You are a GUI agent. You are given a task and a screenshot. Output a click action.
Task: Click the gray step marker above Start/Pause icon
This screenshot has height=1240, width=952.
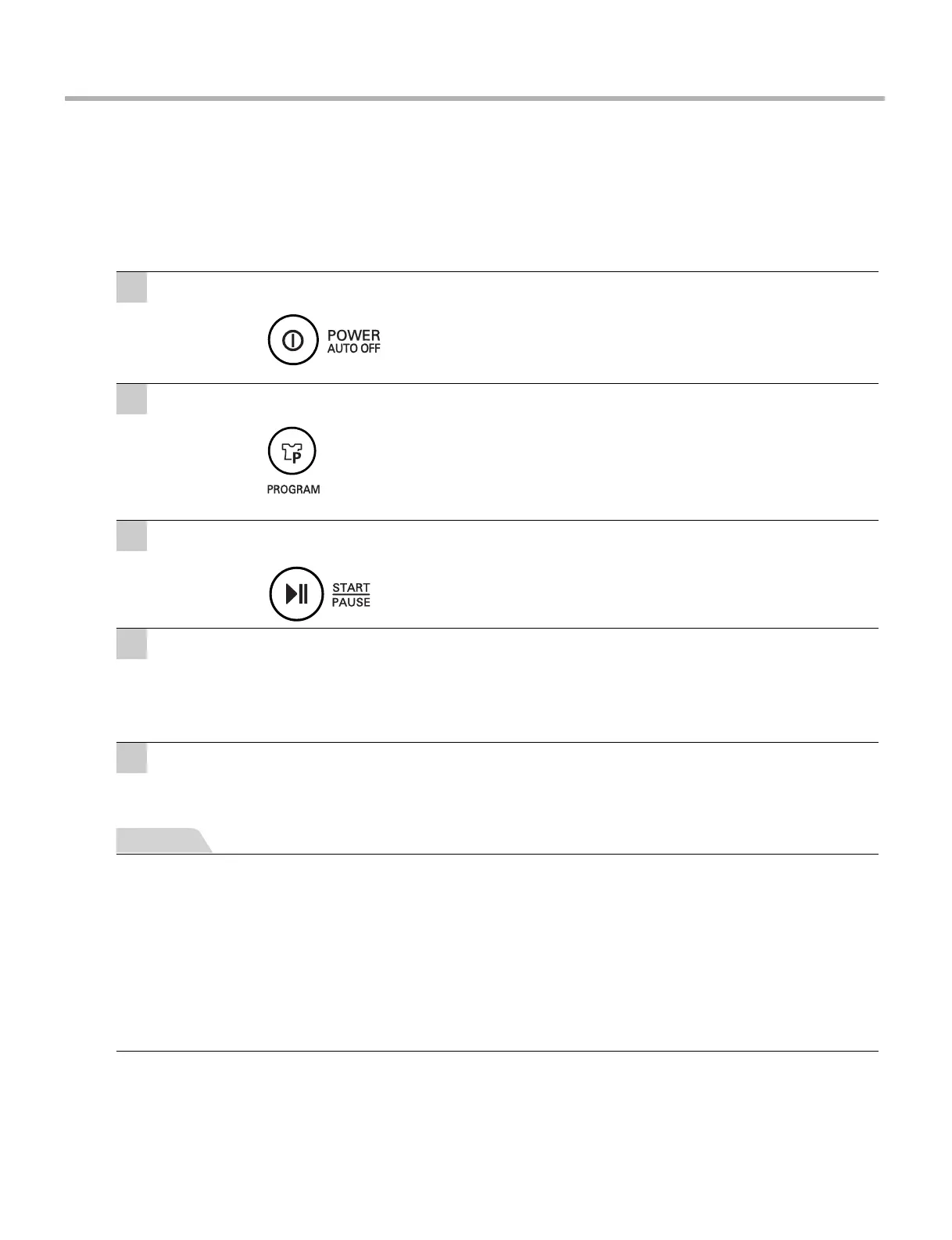[x=132, y=536]
